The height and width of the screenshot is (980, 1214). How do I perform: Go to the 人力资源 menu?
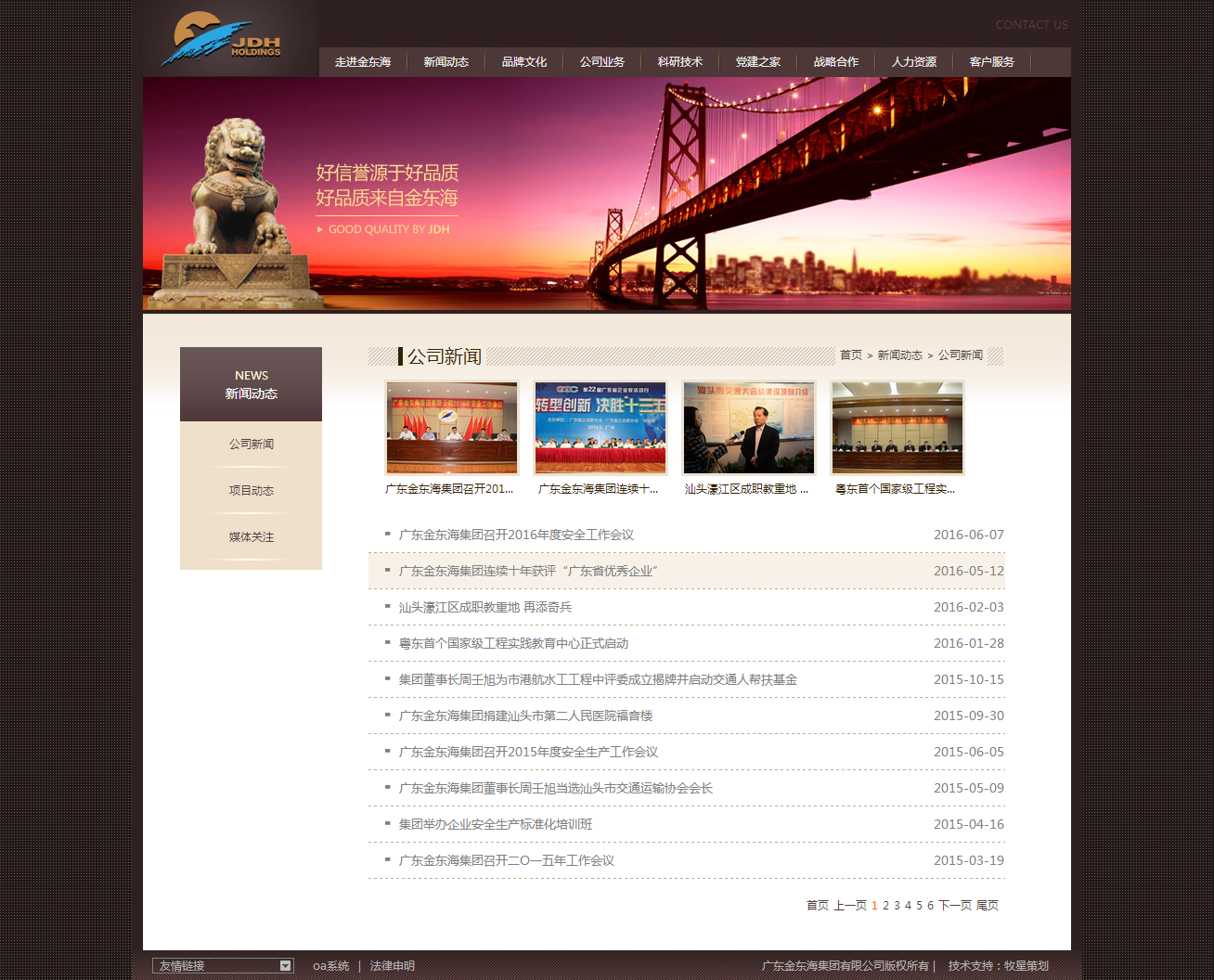click(x=914, y=62)
